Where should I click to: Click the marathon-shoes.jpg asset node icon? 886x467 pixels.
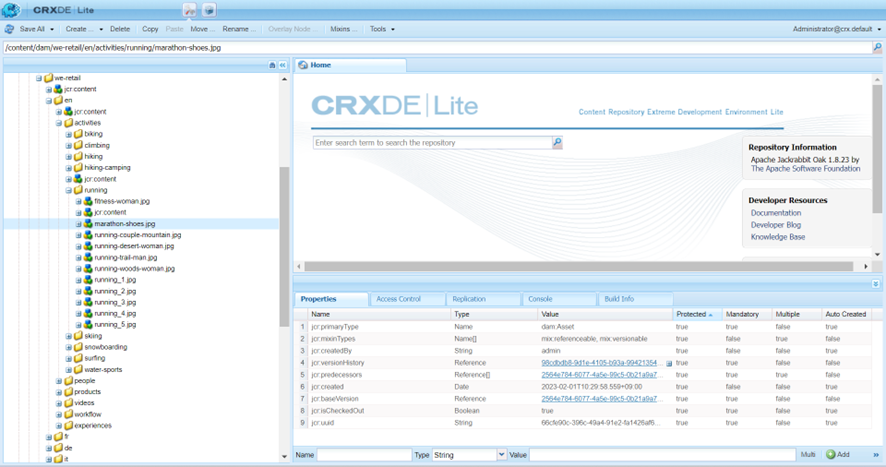(x=88, y=224)
